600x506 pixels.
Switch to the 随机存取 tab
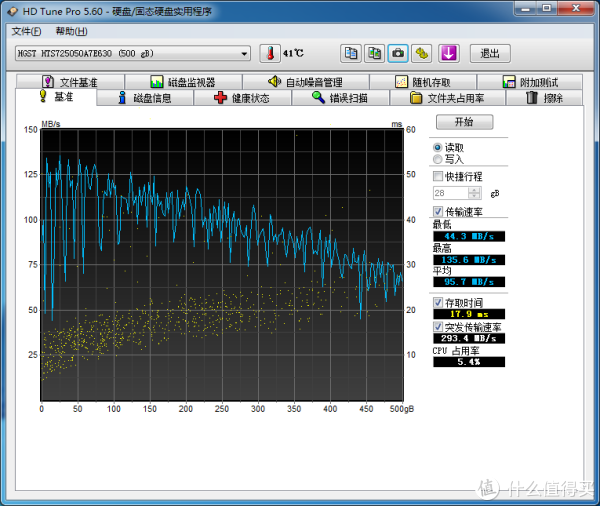click(423, 82)
